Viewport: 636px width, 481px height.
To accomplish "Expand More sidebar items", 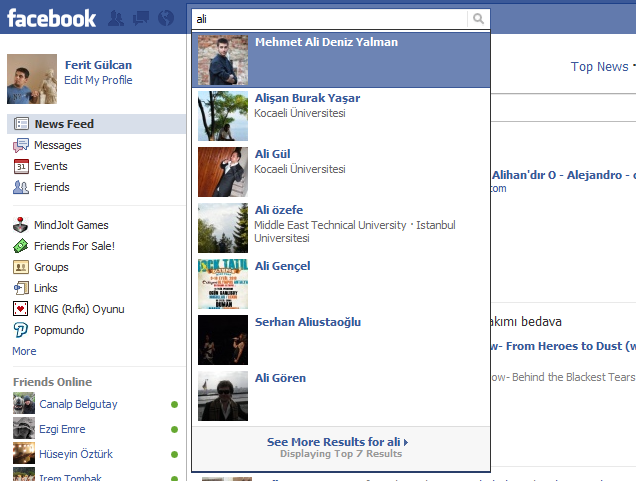I will tap(24, 351).
